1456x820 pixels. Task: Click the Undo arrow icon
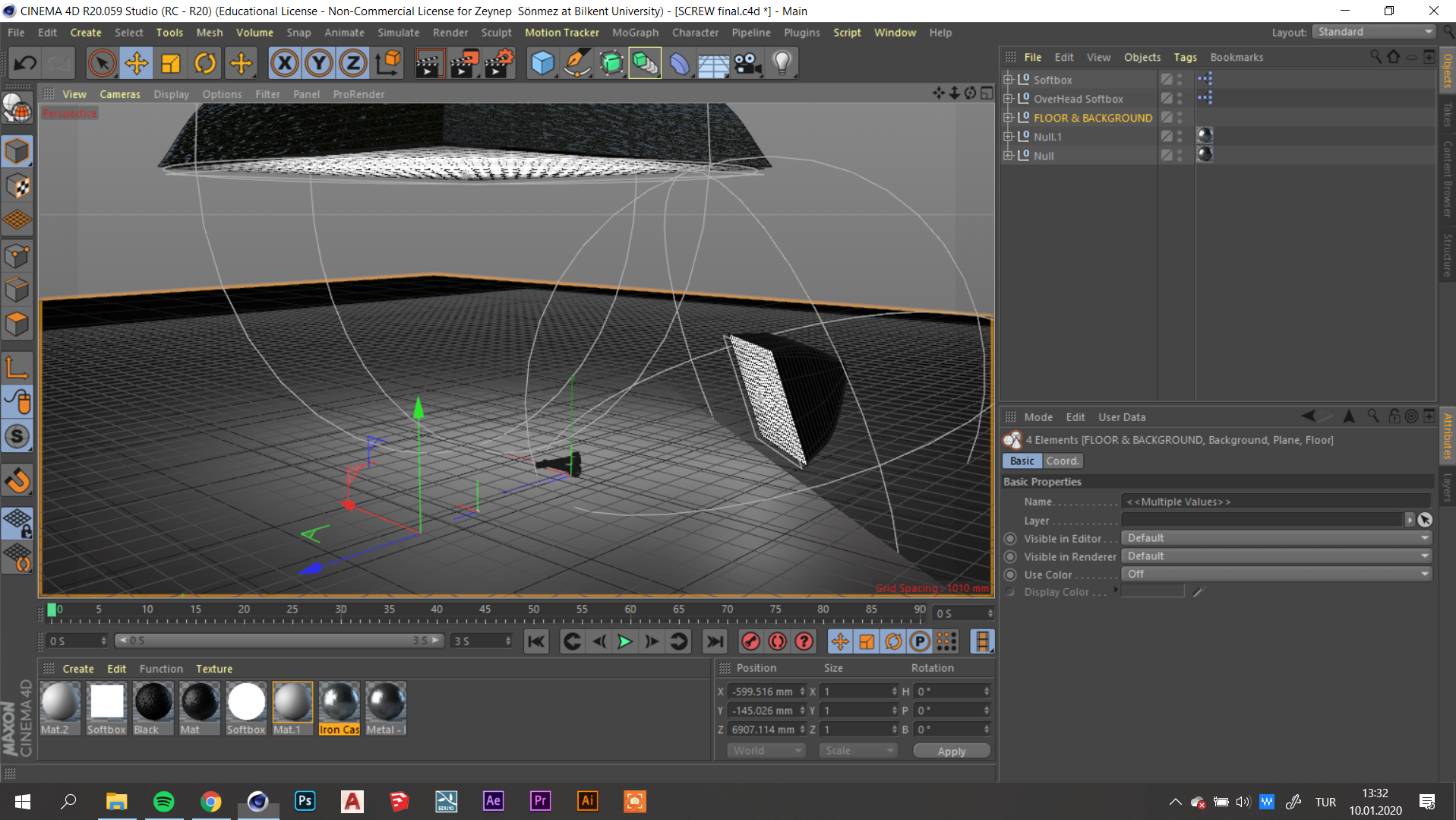[x=25, y=63]
